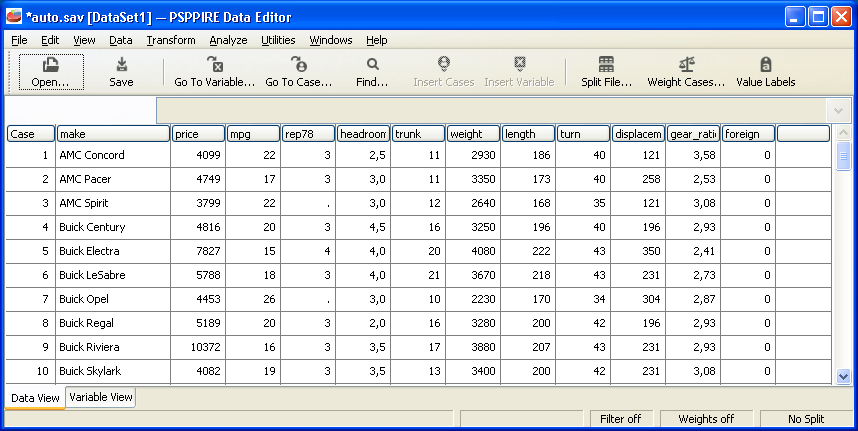The height and width of the screenshot is (431, 858).
Task: Select the mpg column header
Action: click(253, 134)
